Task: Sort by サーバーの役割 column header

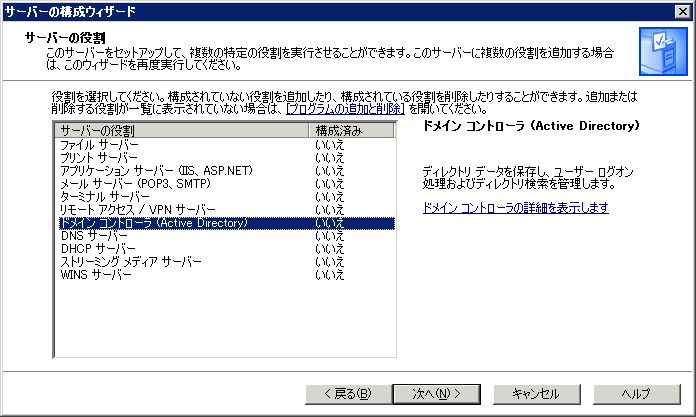Action: point(182,131)
